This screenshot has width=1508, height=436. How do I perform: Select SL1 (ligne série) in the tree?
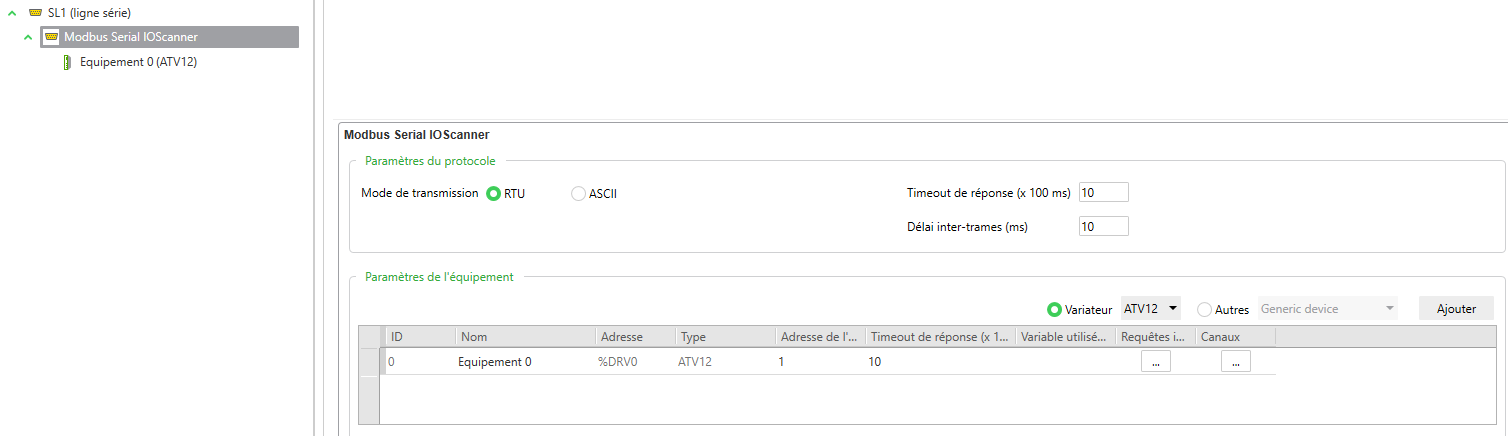click(89, 12)
